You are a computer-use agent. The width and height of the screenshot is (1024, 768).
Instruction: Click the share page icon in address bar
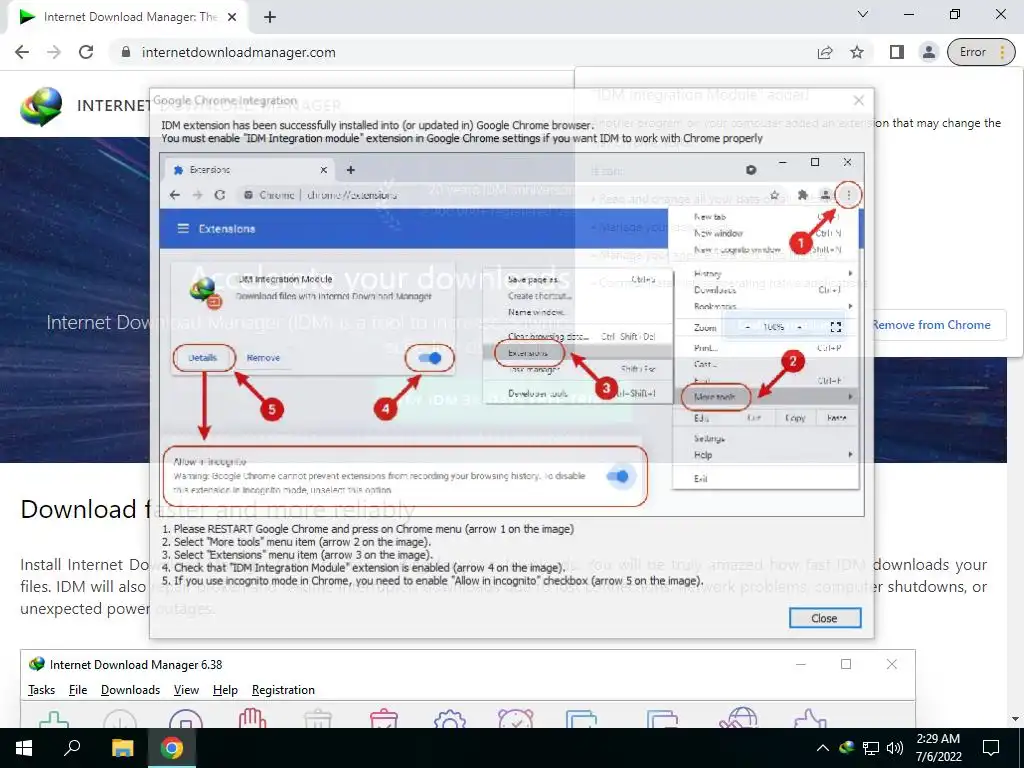(825, 52)
